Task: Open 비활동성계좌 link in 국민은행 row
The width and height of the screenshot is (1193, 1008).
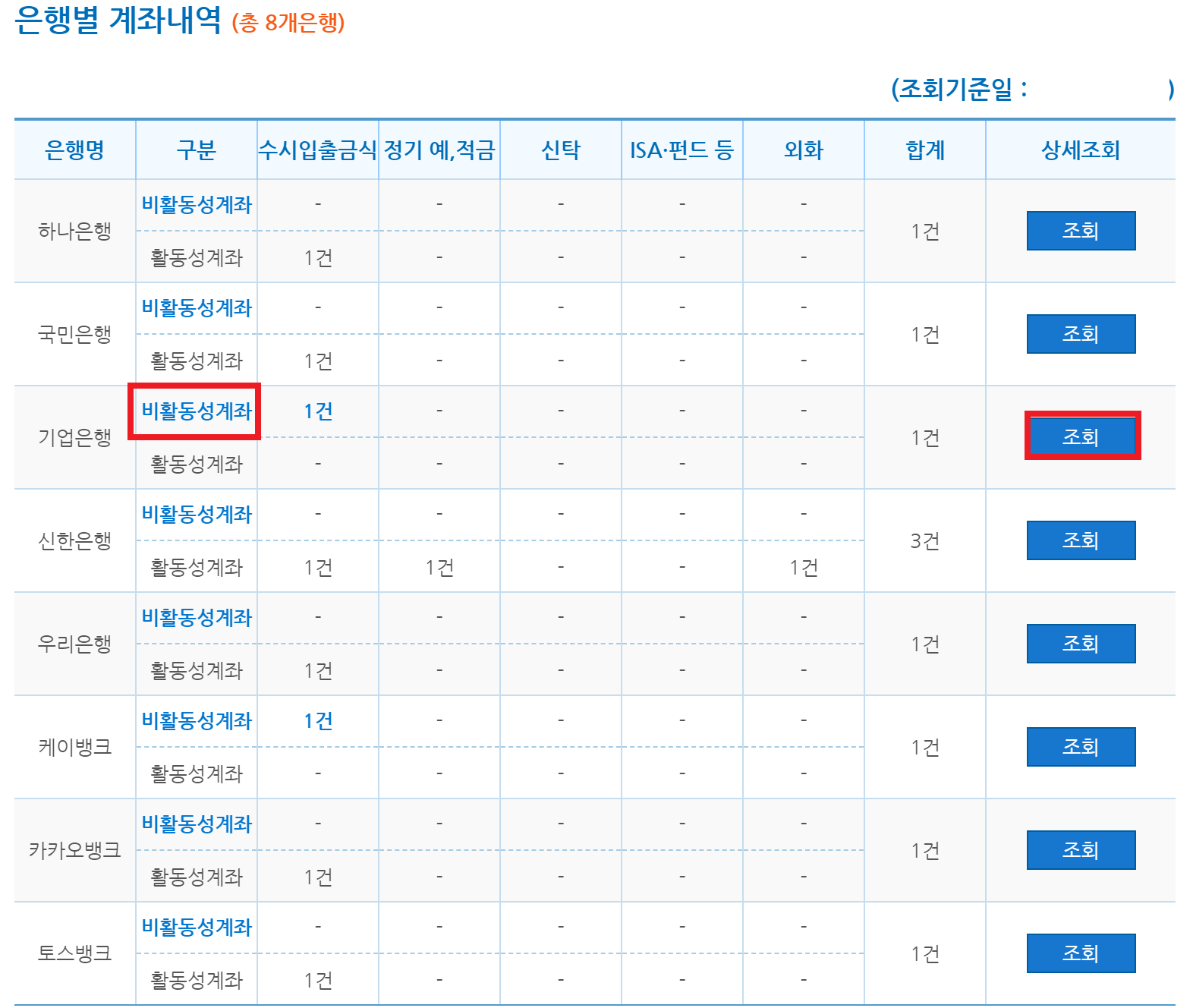Action: (x=197, y=308)
